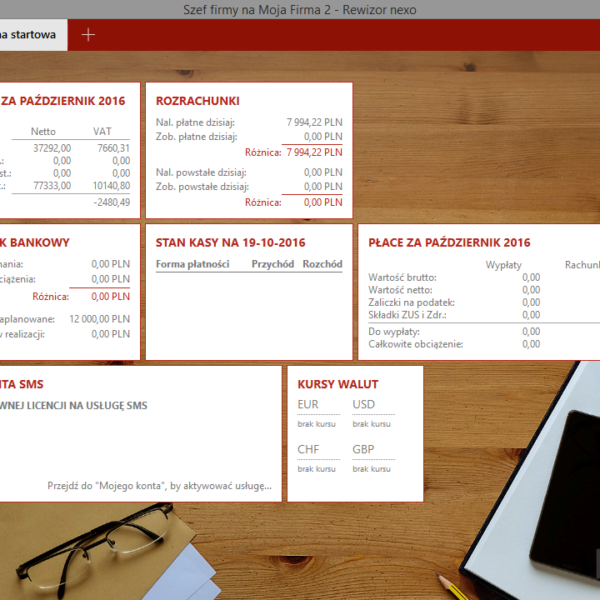
Task: Open a new tab with plus icon
Action: 88,35
